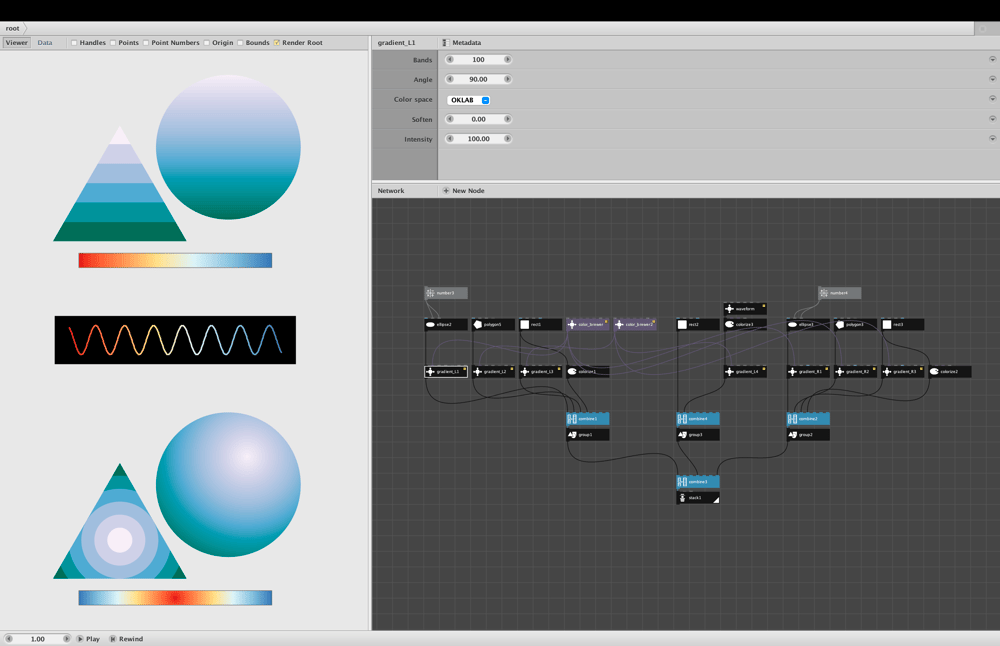Select the stack1 rendered node
This screenshot has width=1000, height=646.
tap(698, 498)
